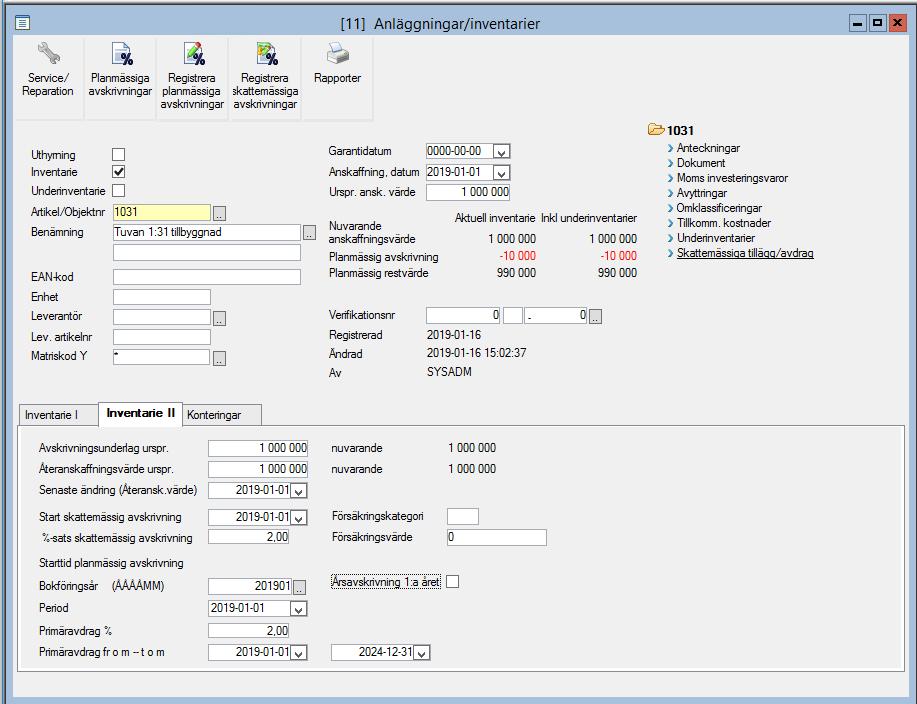This screenshot has height=704, width=917.
Task: Open Start skattemässig avskrivning date dropdown
Action: [299, 518]
